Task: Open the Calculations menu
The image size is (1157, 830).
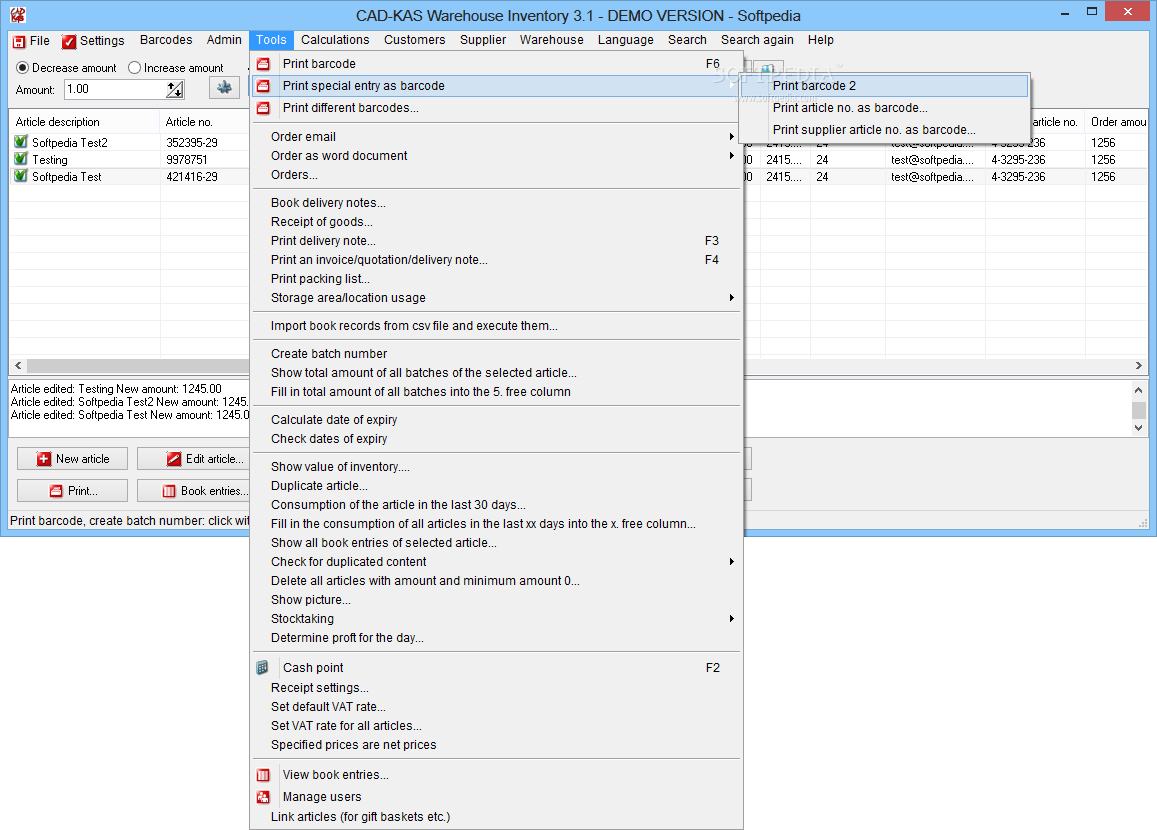Action: click(x=335, y=40)
